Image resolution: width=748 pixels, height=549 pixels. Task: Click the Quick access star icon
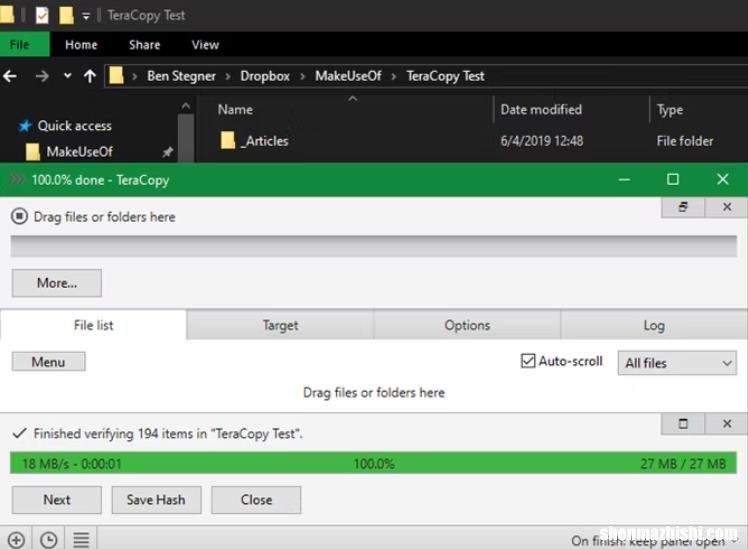(25, 126)
